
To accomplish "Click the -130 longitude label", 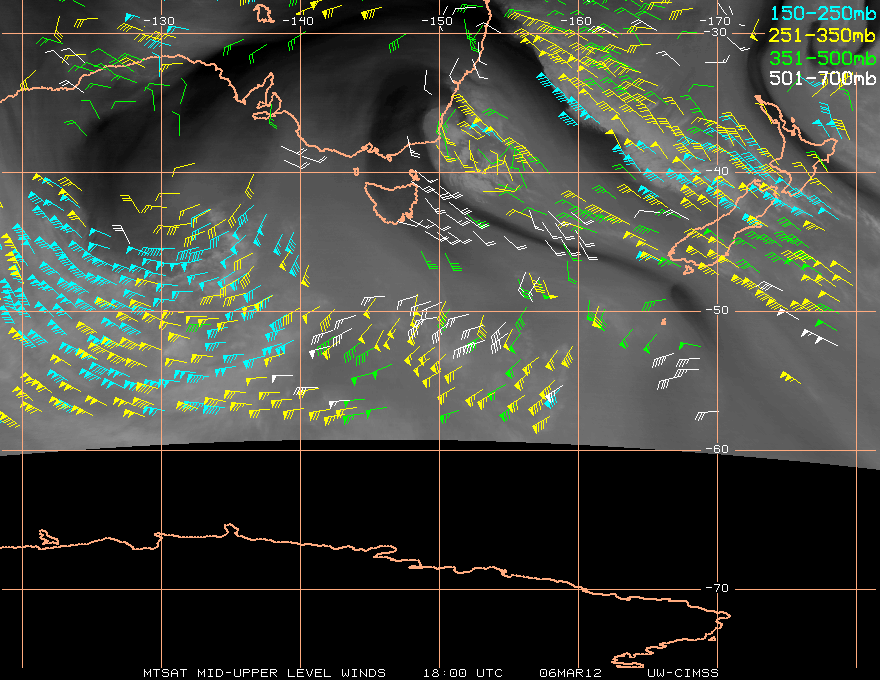I will [x=159, y=21].
